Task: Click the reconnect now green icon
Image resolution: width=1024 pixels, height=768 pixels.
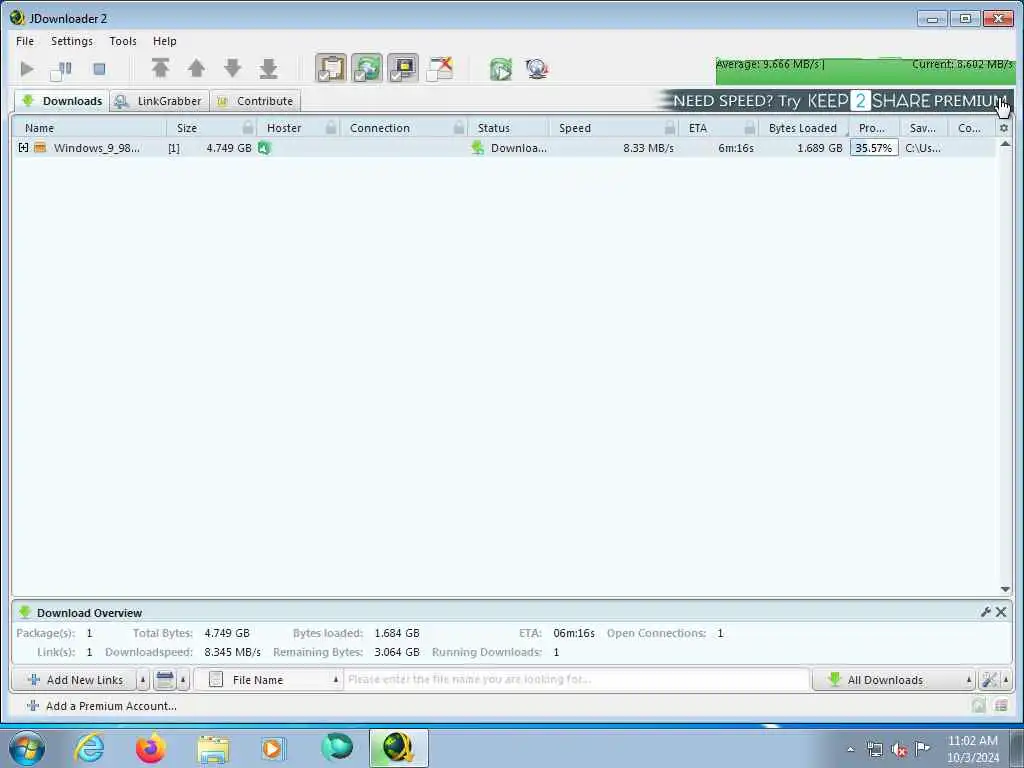Action: [501, 69]
